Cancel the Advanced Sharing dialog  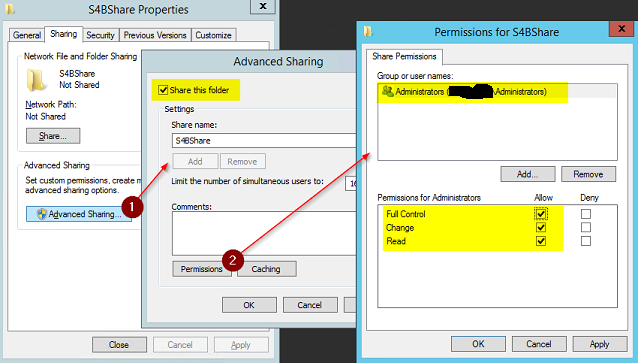point(310,305)
